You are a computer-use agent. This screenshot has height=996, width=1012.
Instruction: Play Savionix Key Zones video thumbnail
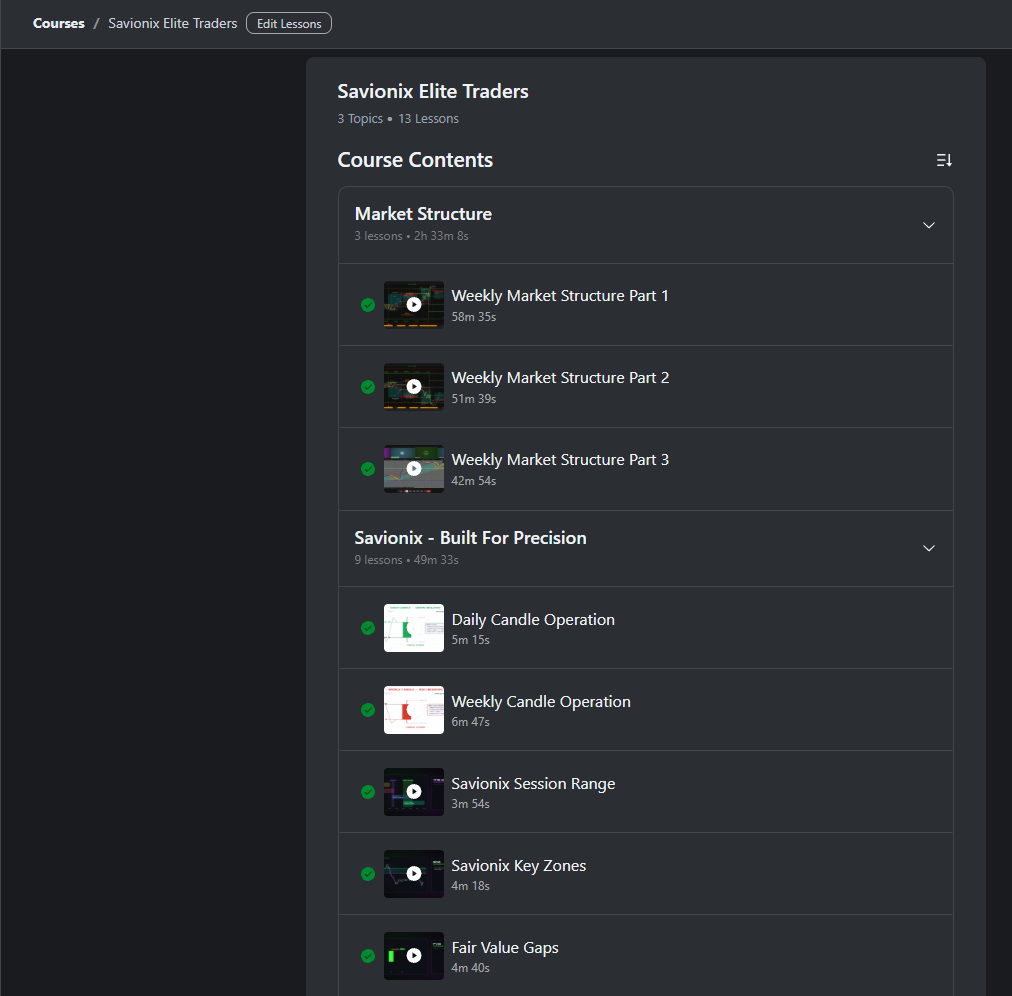(x=414, y=874)
